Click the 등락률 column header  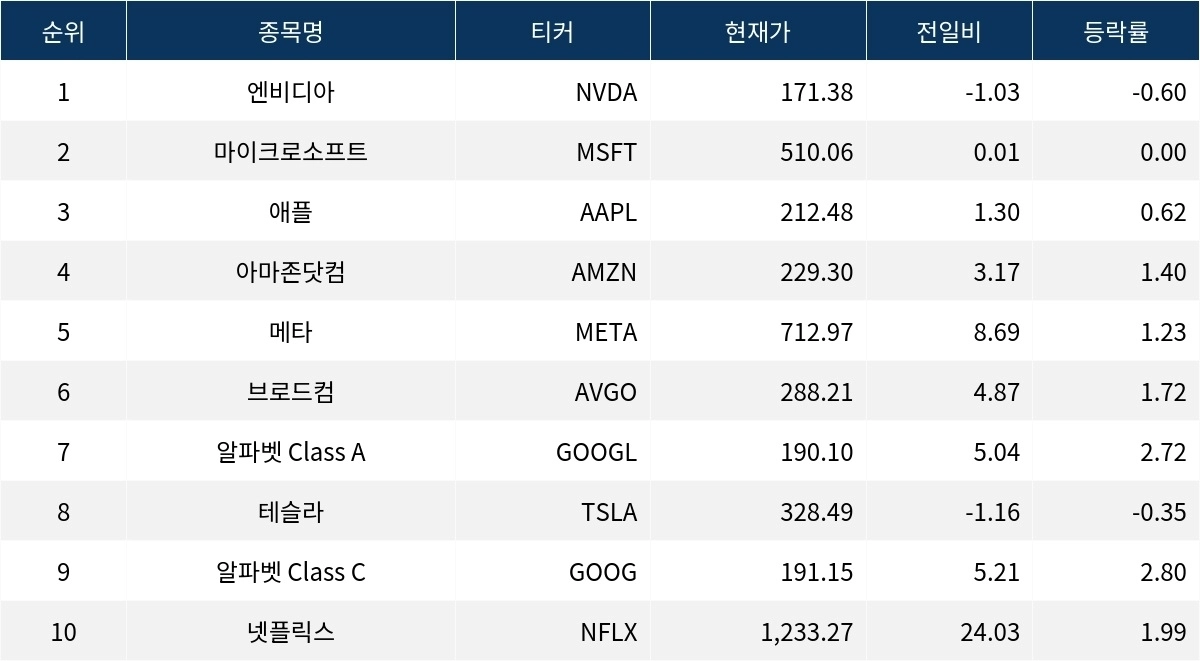1115,31
